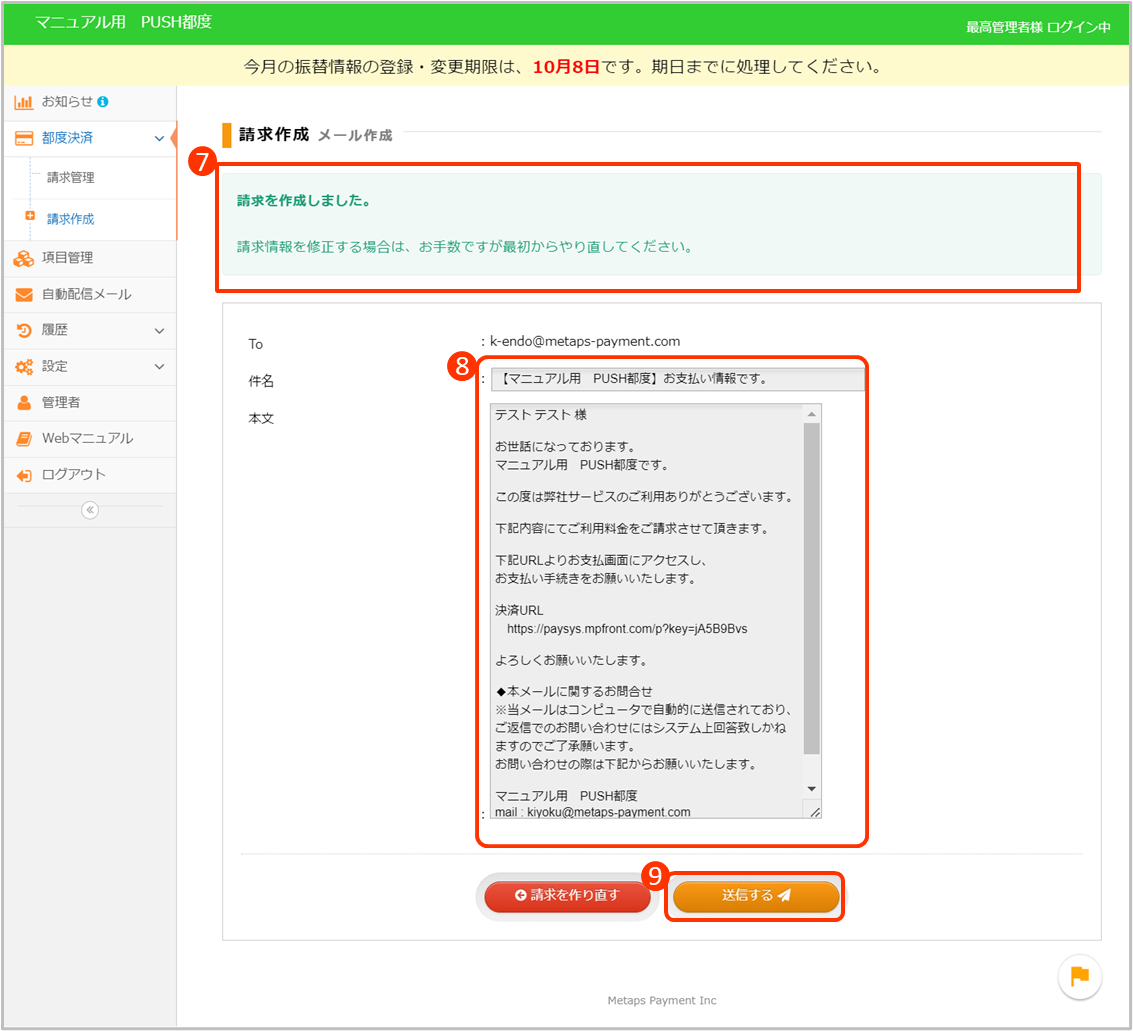Image resolution: width=1133 pixels, height=1031 pixels.
Task: Collapse the 都度決済 menu chevron
Action: point(159,138)
